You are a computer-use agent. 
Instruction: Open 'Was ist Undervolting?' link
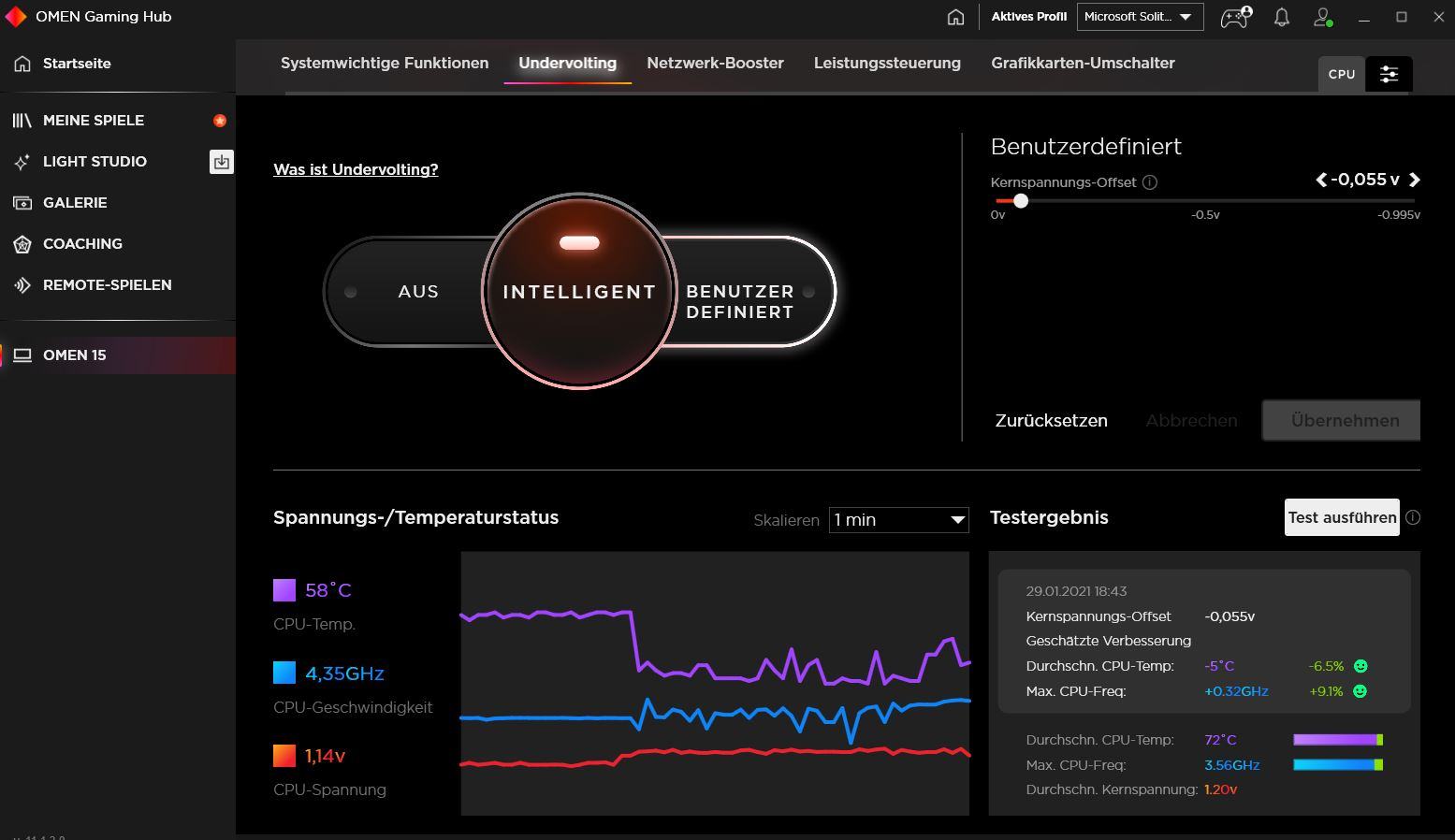coord(356,169)
